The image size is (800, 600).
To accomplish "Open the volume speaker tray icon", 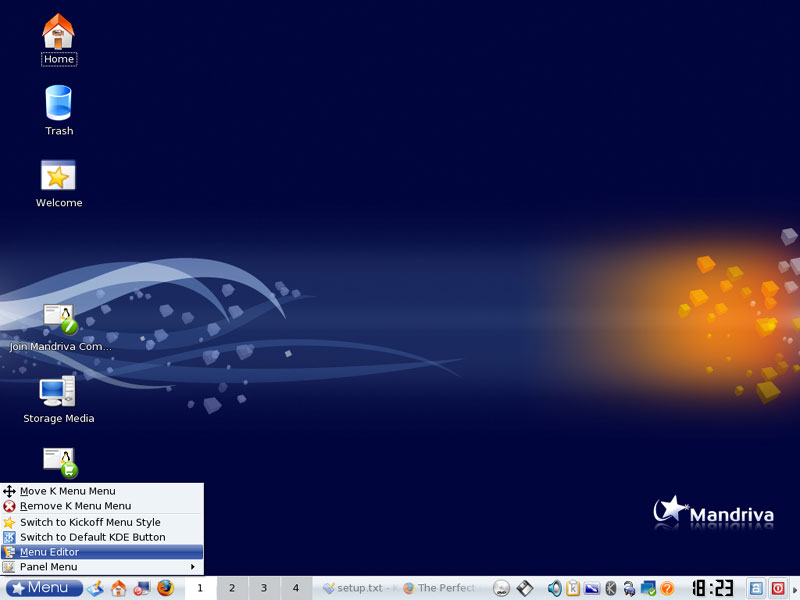I will pyautogui.click(x=555, y=588).
